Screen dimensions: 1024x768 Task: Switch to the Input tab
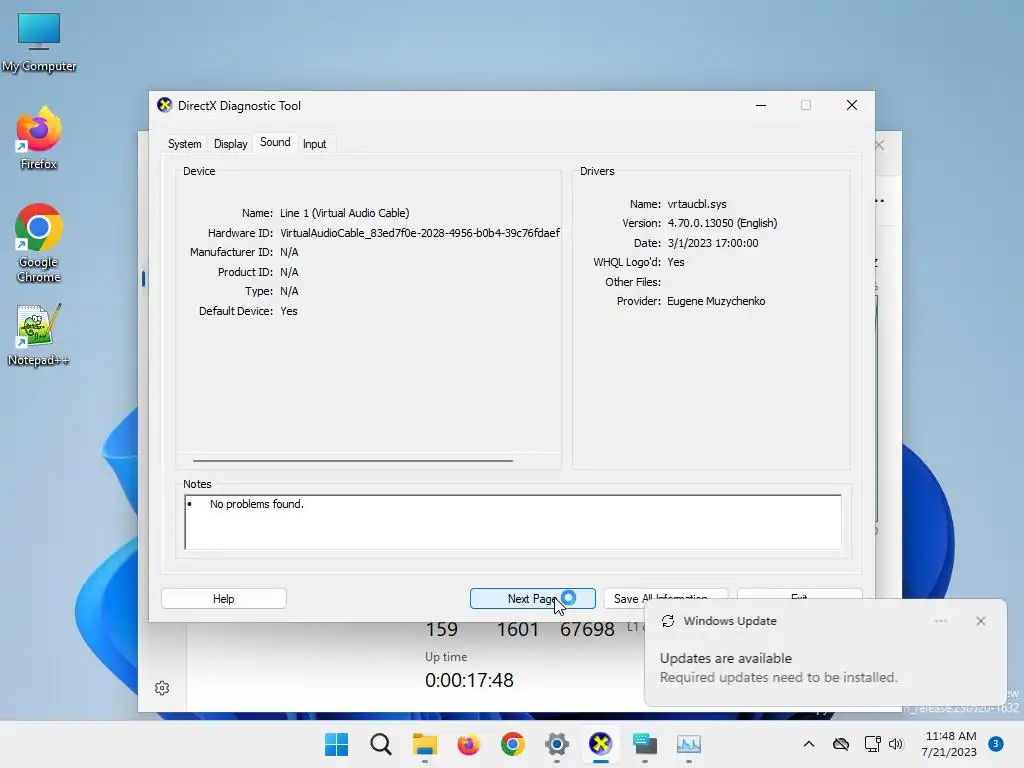click(x=314, y=144)
